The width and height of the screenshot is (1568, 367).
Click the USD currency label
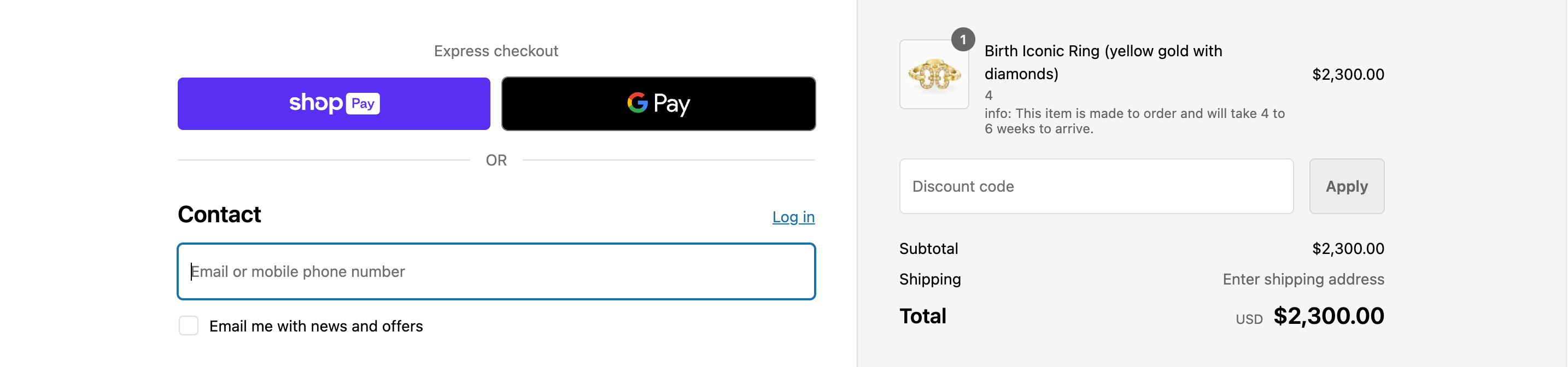point(1248,319)
